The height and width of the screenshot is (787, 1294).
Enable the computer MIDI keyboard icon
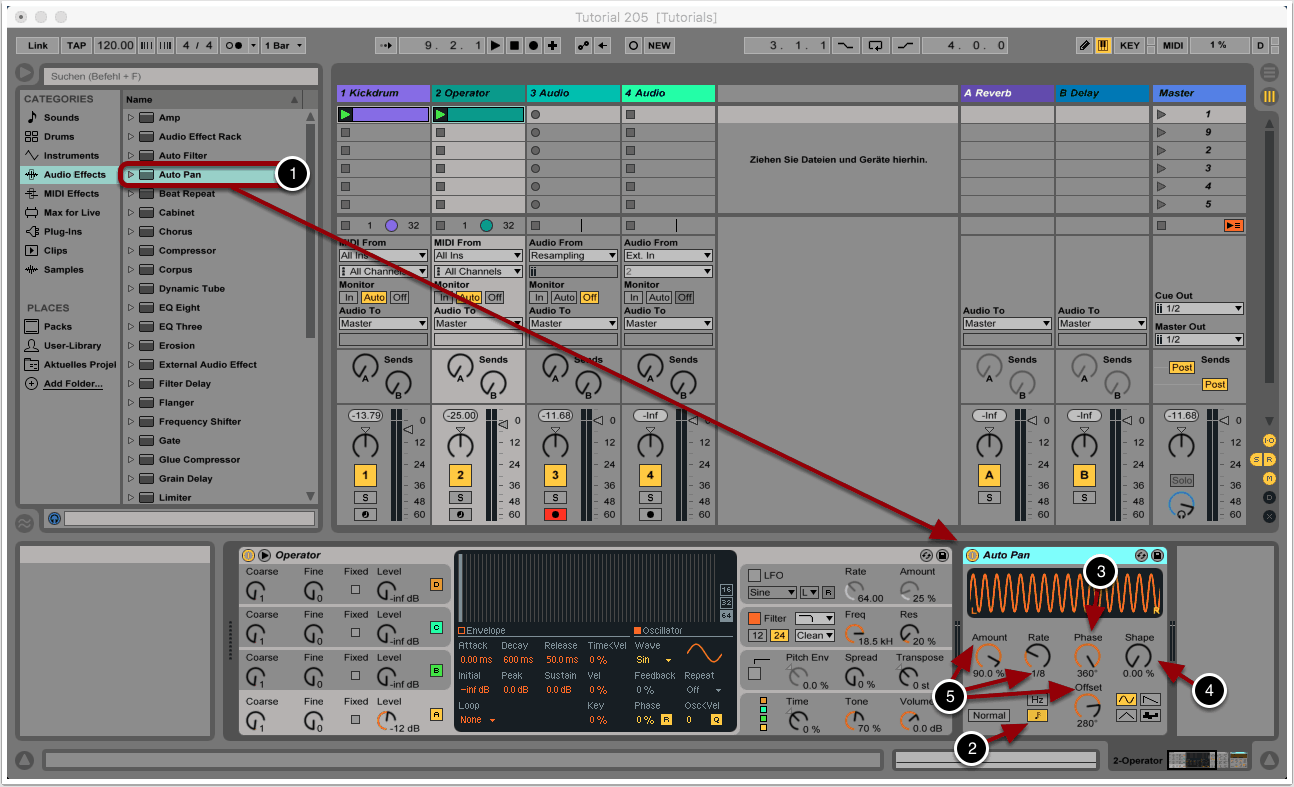[1103, 46]
